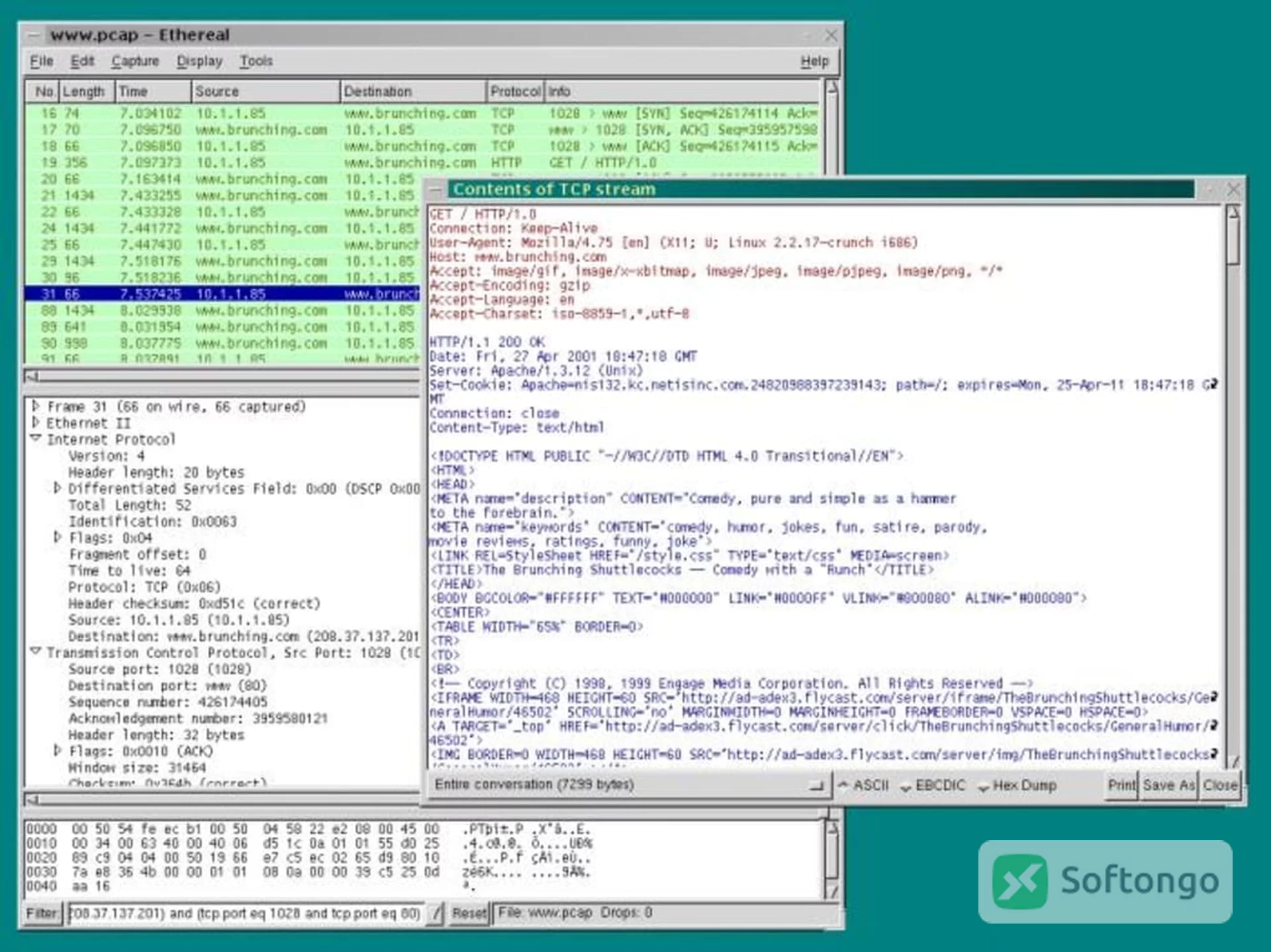Expand the Differentiated Services Field node
The image size is (1271, 952).
(57, 488)
